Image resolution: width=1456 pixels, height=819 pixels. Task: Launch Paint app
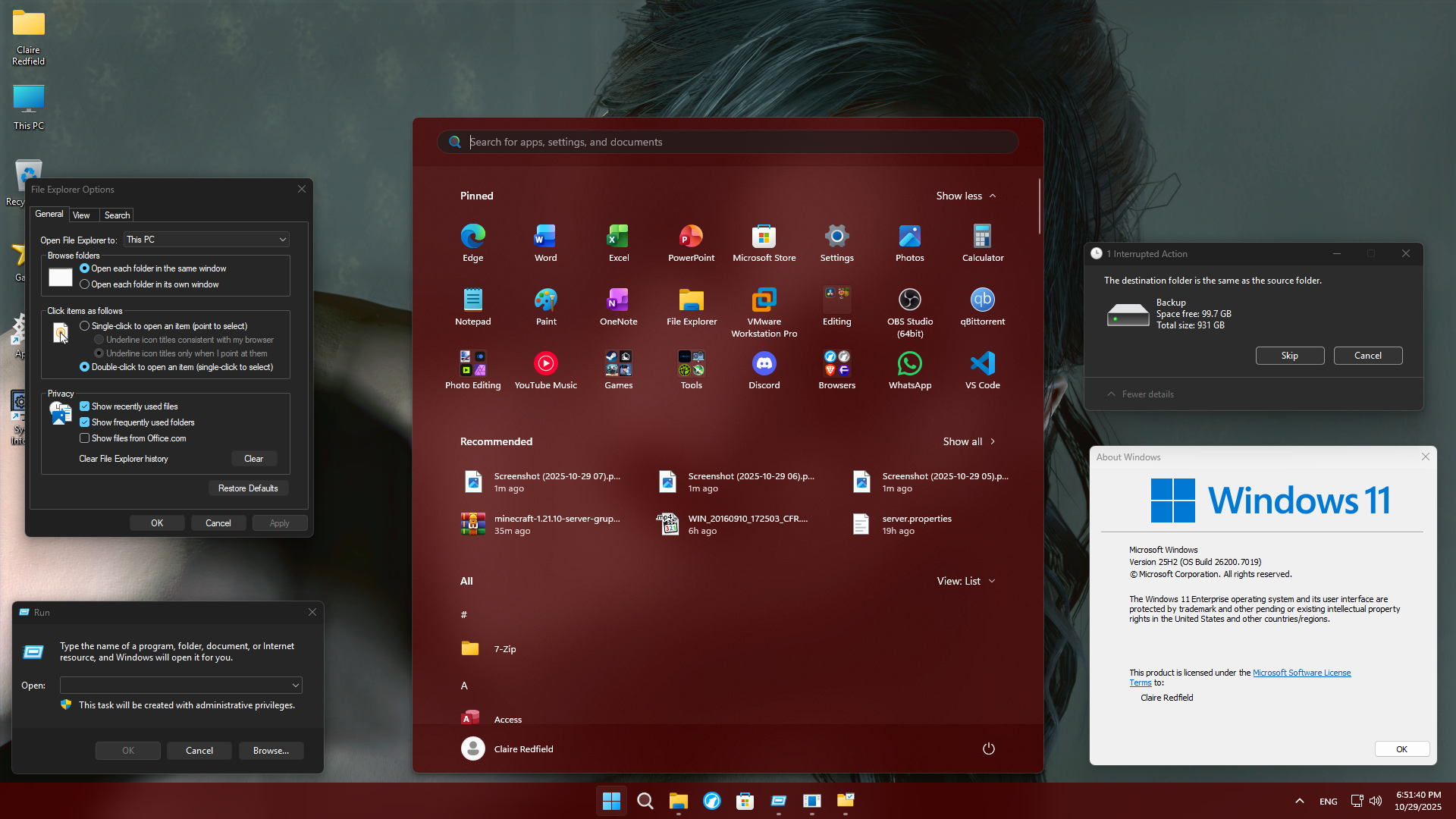pos(545,307)
